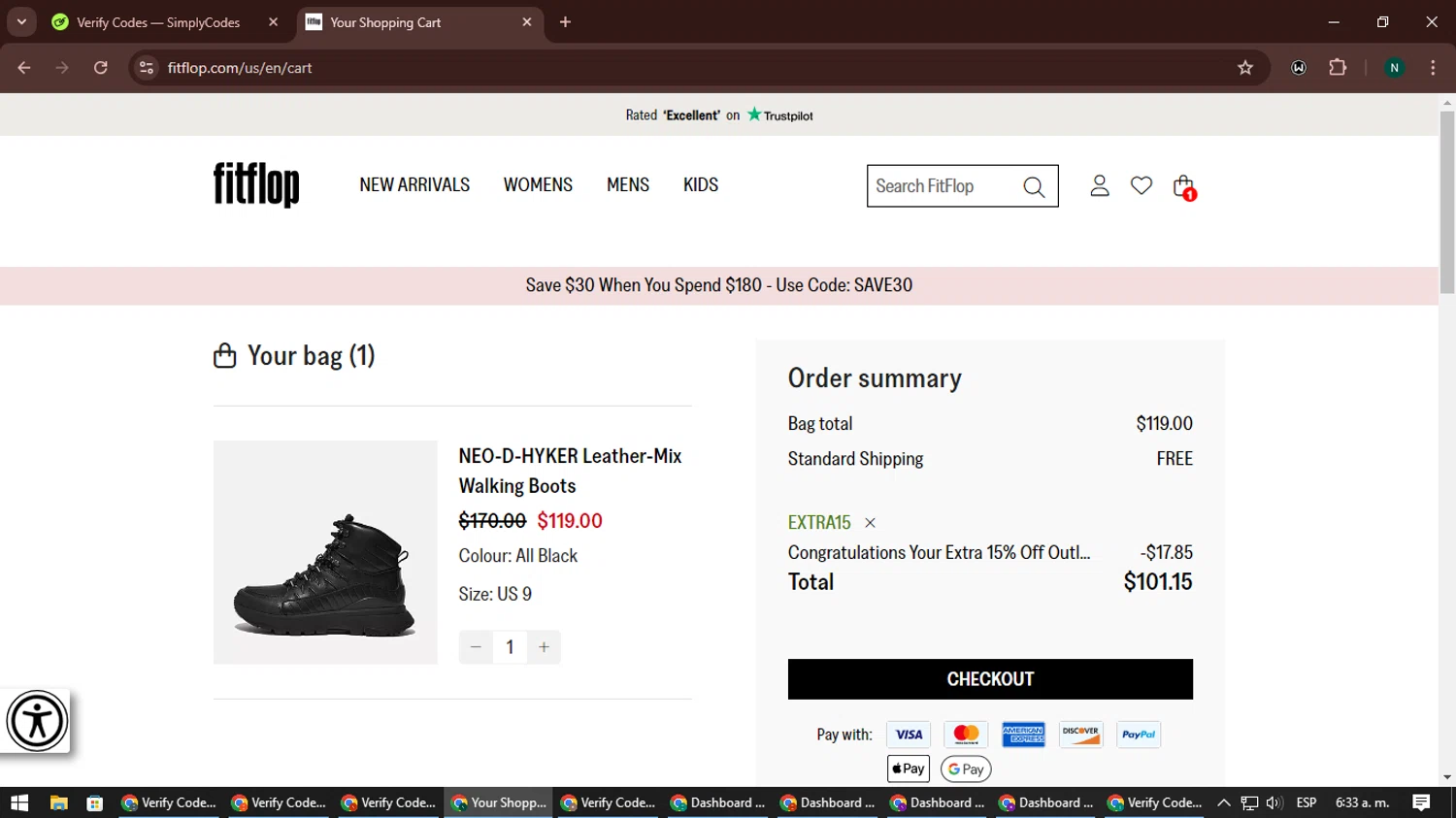
Task: Click the W extension icon in toolbar
Action: [1299, 68]
